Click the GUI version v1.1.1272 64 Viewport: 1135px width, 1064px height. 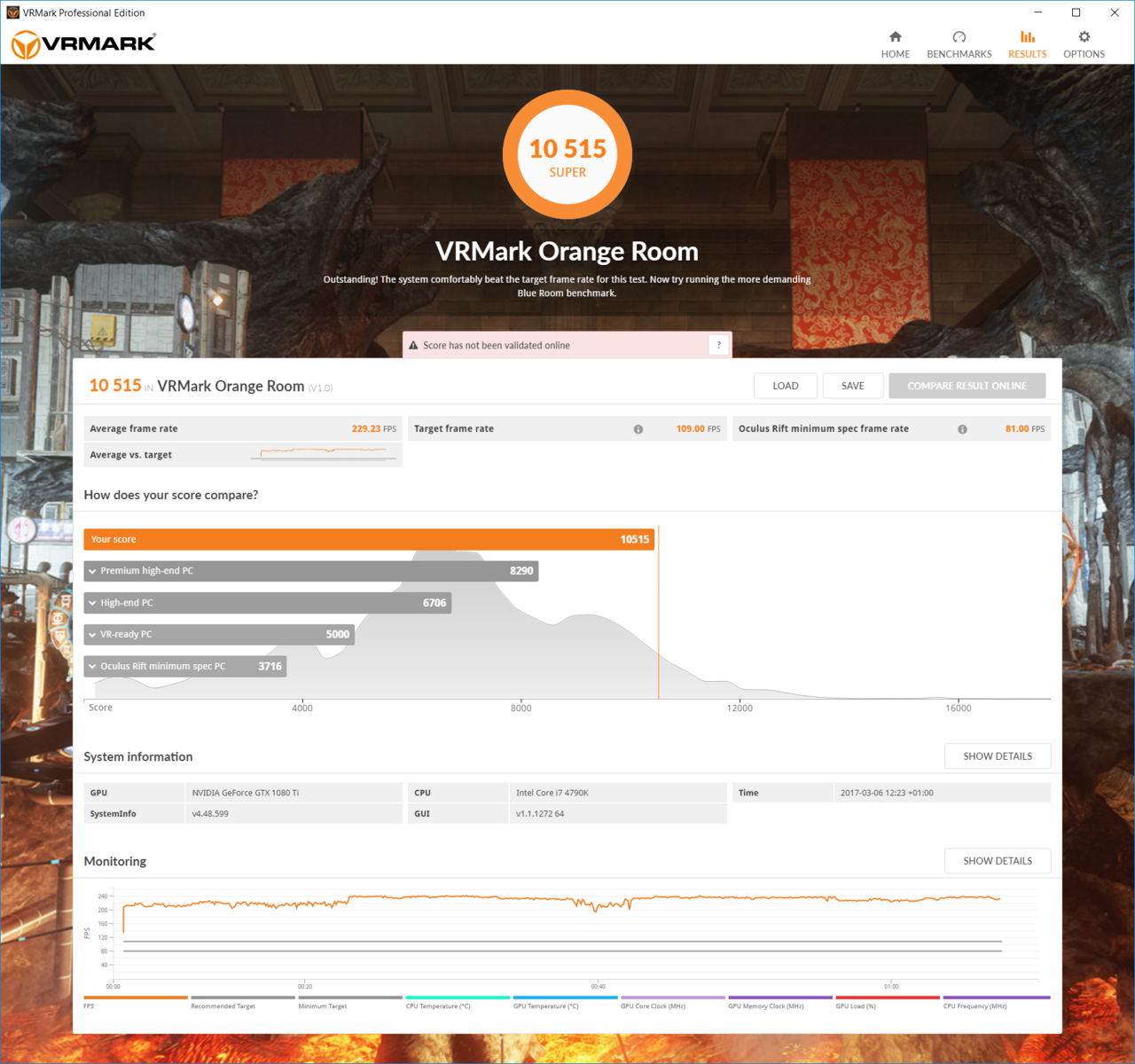[540, 814]
